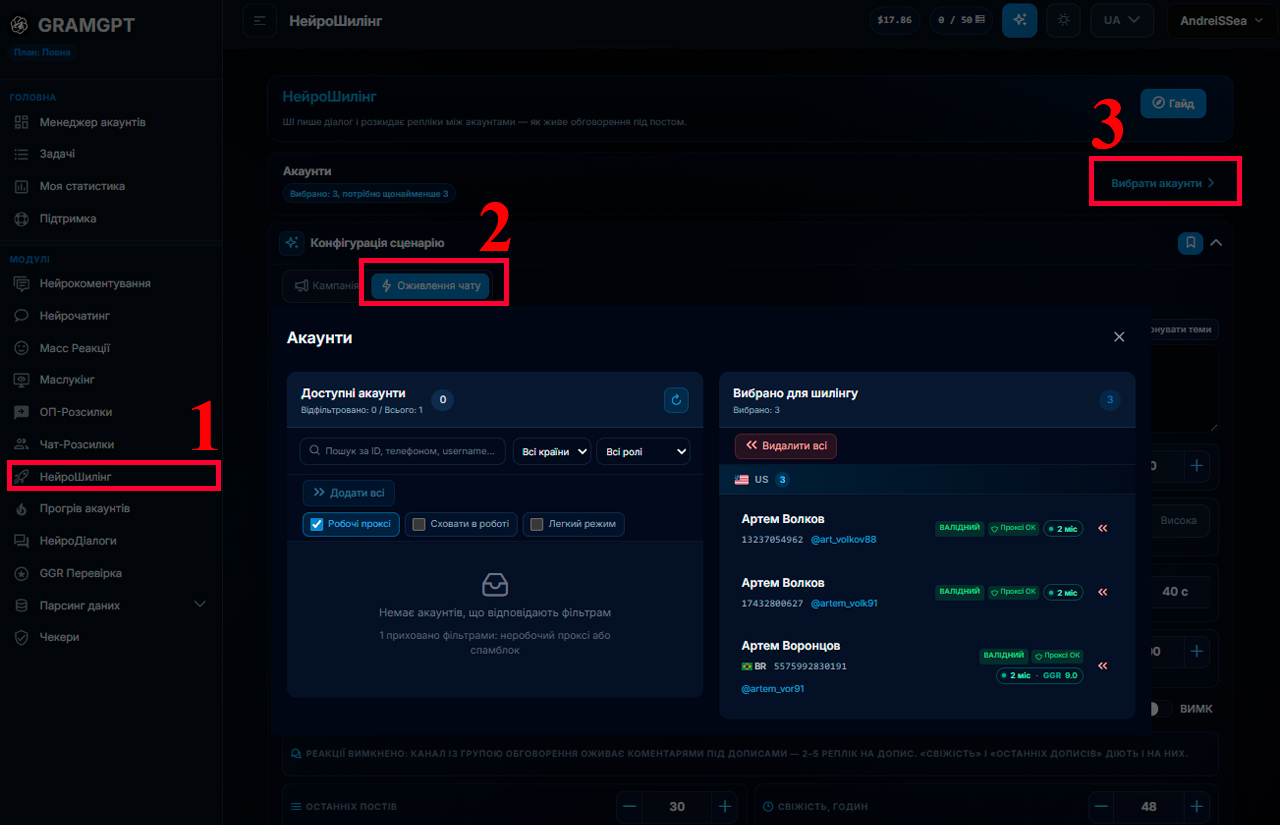Click the Маслукінг module icon

21,379
